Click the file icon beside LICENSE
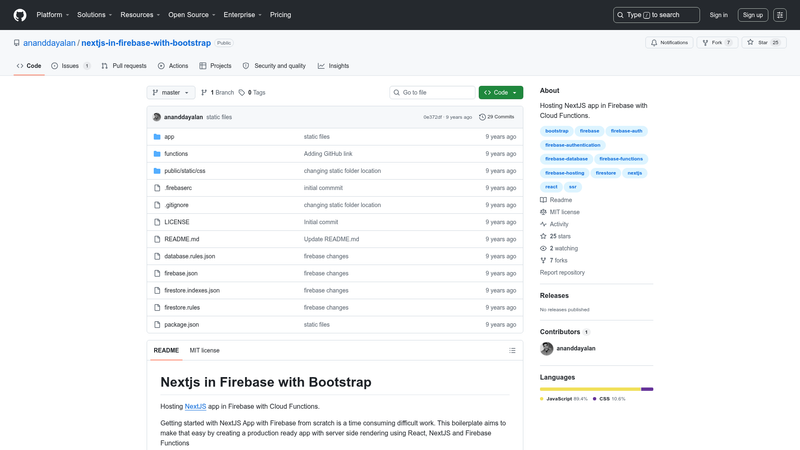 pos(157,222)
